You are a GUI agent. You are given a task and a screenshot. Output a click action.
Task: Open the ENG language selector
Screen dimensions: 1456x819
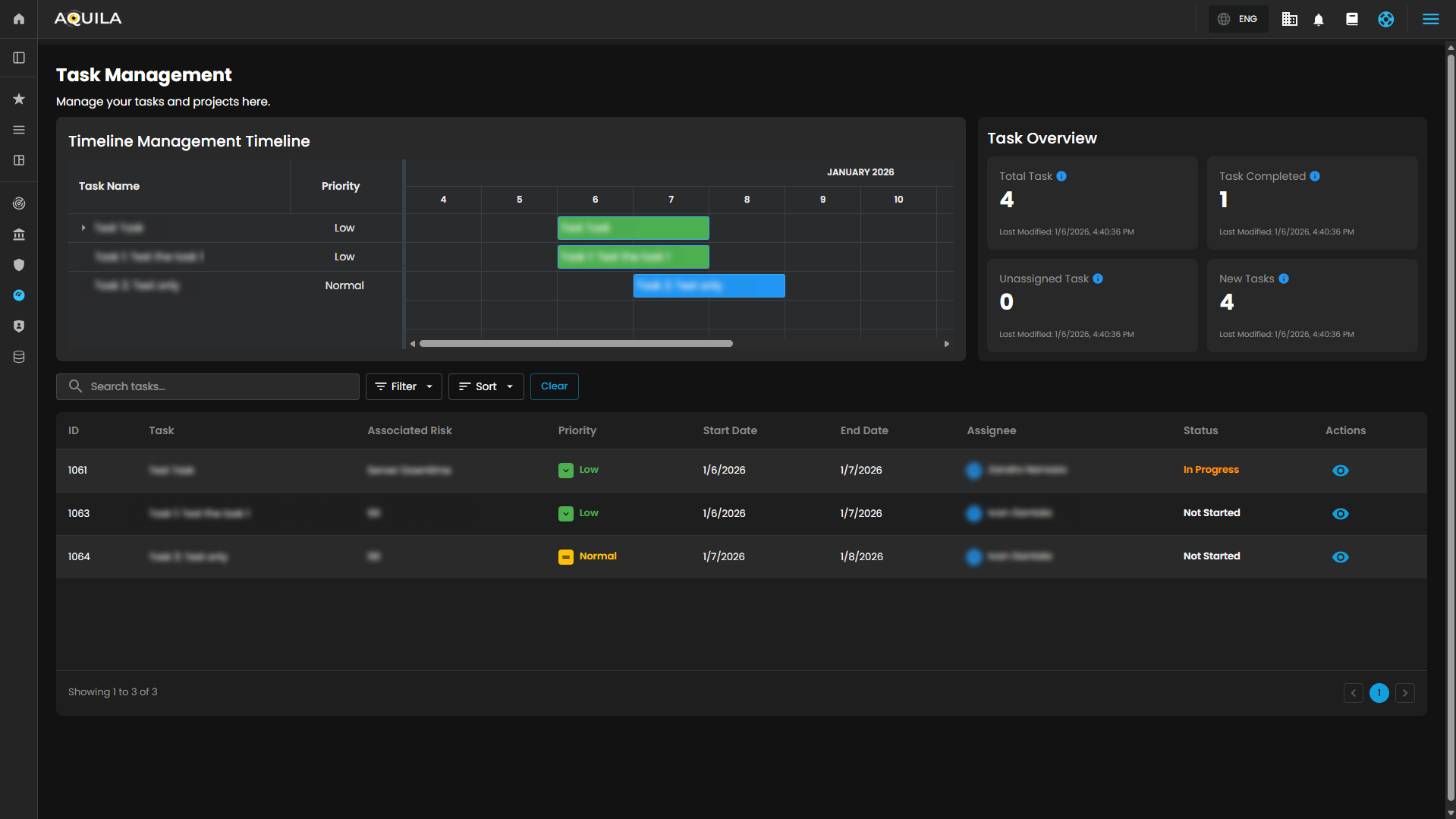pyautogui.click(x=1237, y=19)
